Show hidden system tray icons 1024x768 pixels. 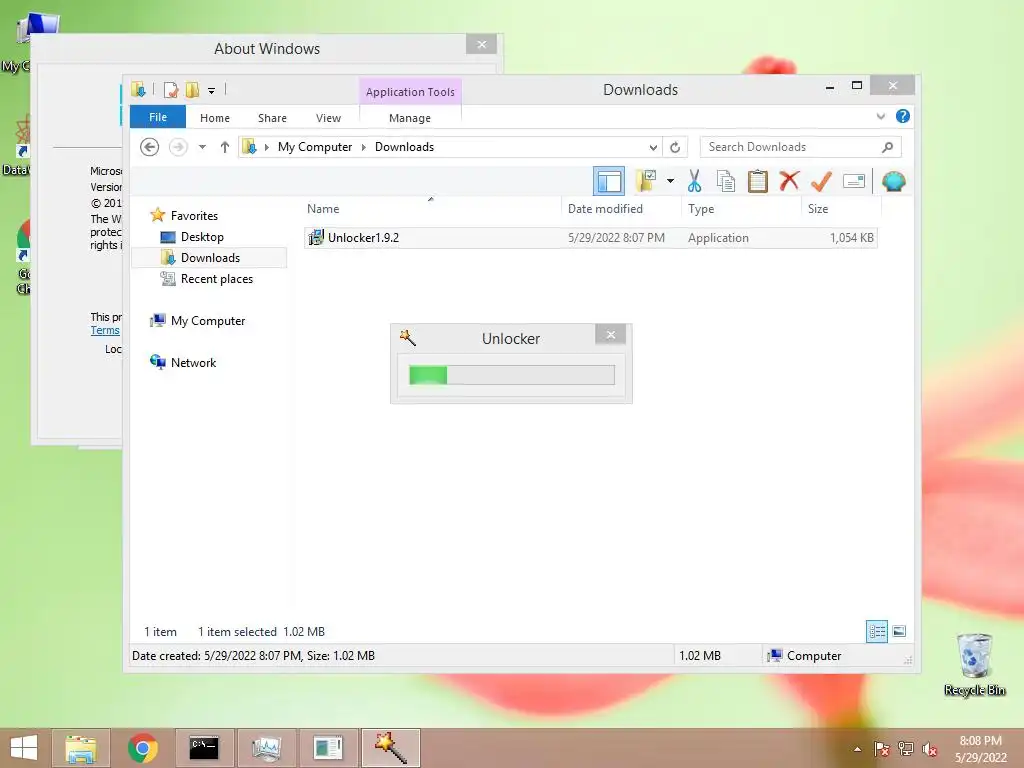(857, 749)
